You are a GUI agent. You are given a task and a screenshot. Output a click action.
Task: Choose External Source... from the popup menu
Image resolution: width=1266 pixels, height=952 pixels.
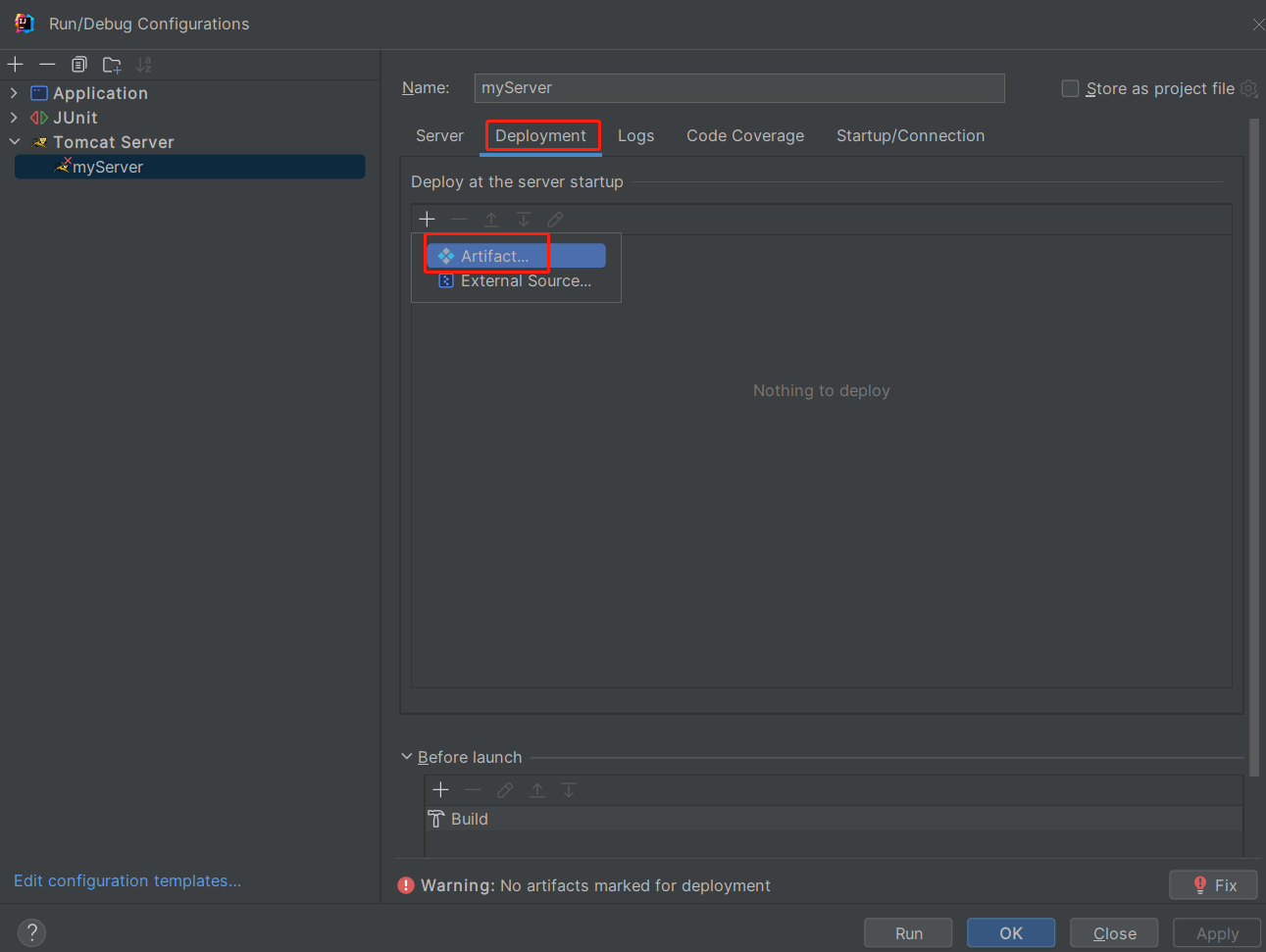point(516,281)
